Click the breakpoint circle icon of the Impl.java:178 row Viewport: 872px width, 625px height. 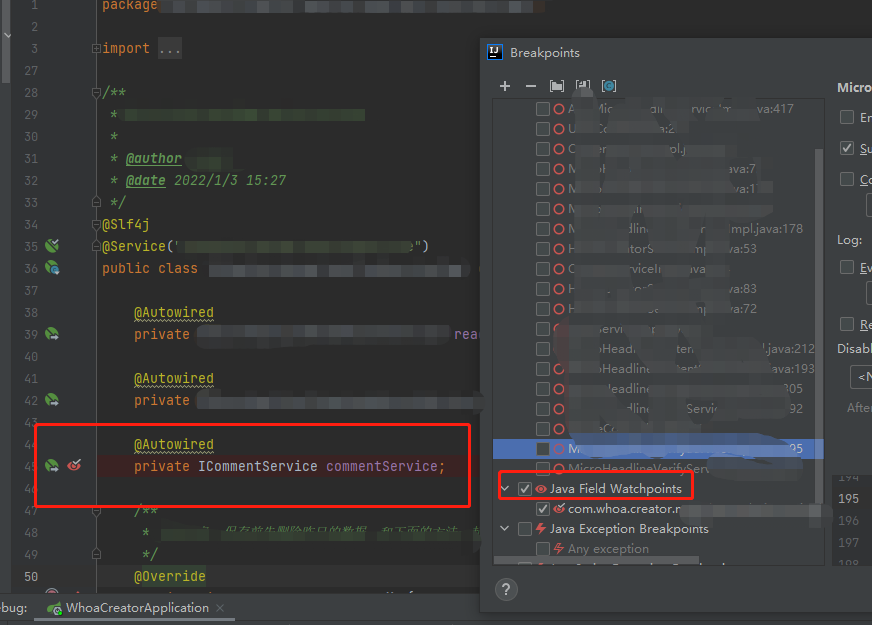pos(559,229)
